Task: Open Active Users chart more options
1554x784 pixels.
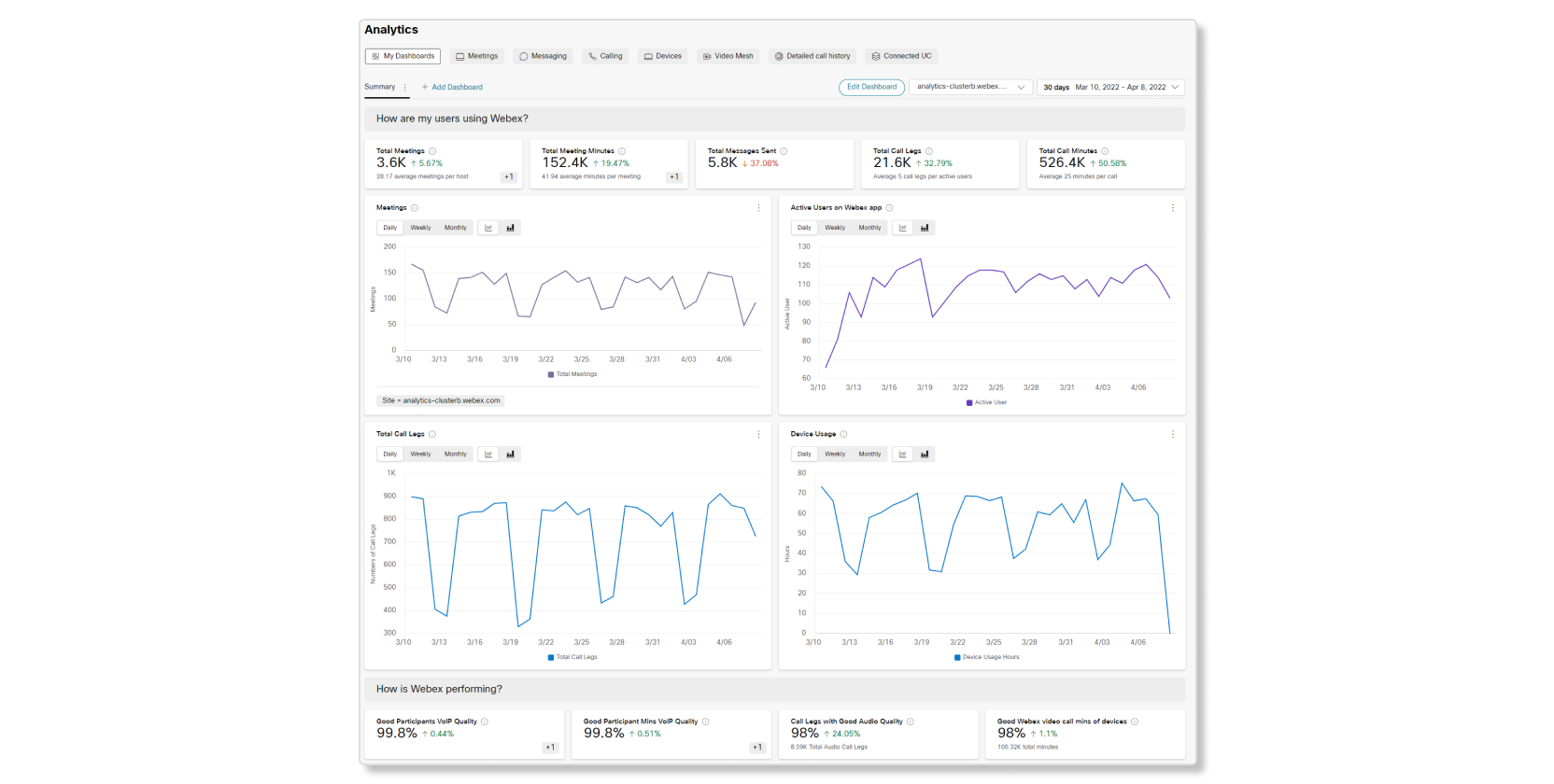Action: (1173, 208)
